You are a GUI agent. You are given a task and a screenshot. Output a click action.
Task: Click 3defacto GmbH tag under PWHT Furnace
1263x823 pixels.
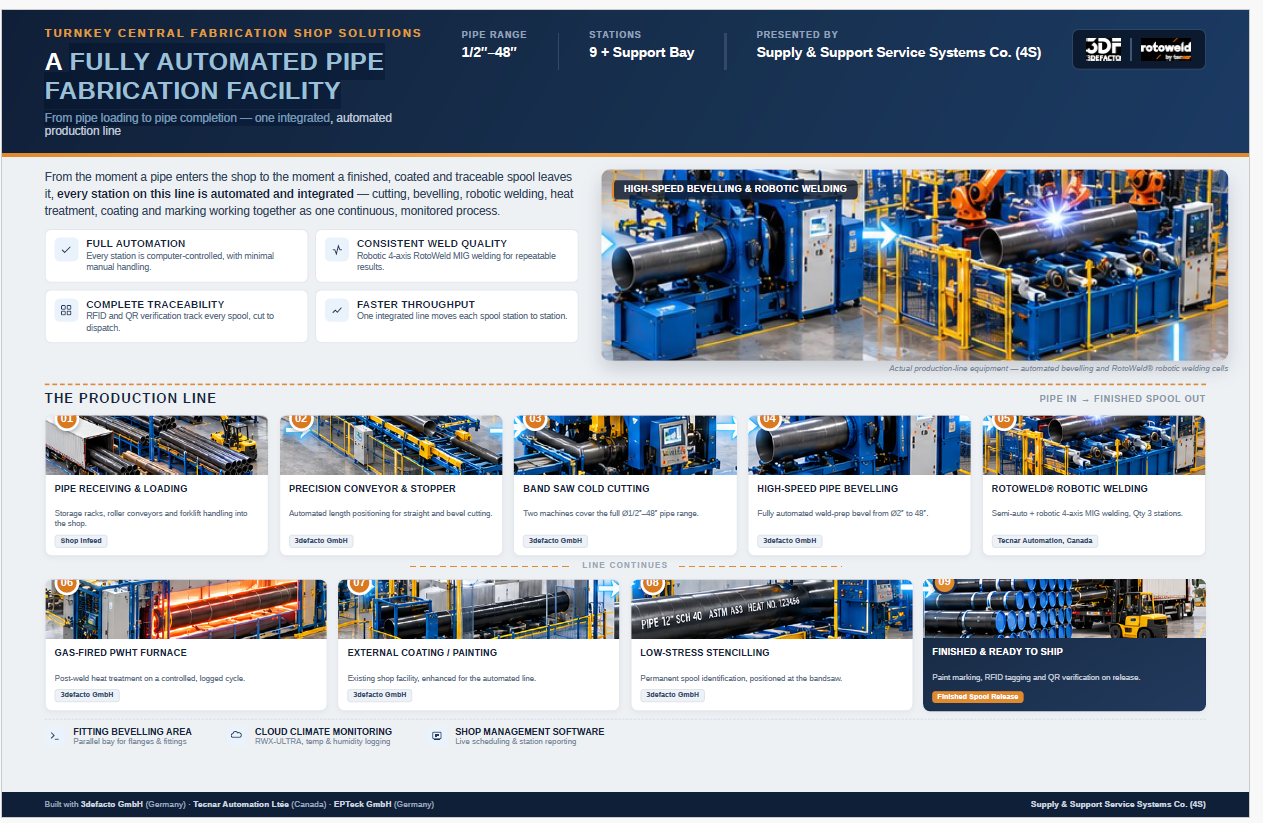(x=87, y=695)
